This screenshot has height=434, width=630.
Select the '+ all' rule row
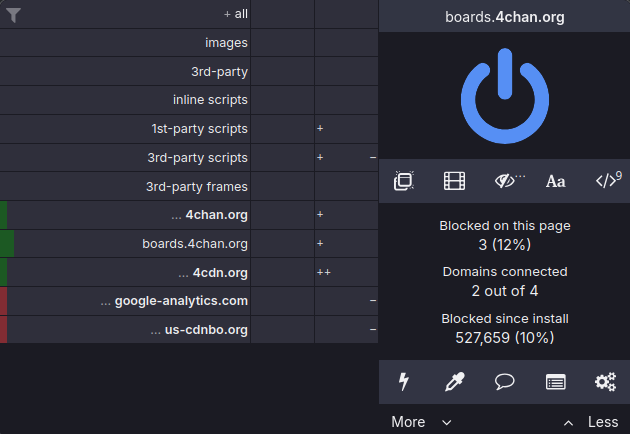coord(125,14)
